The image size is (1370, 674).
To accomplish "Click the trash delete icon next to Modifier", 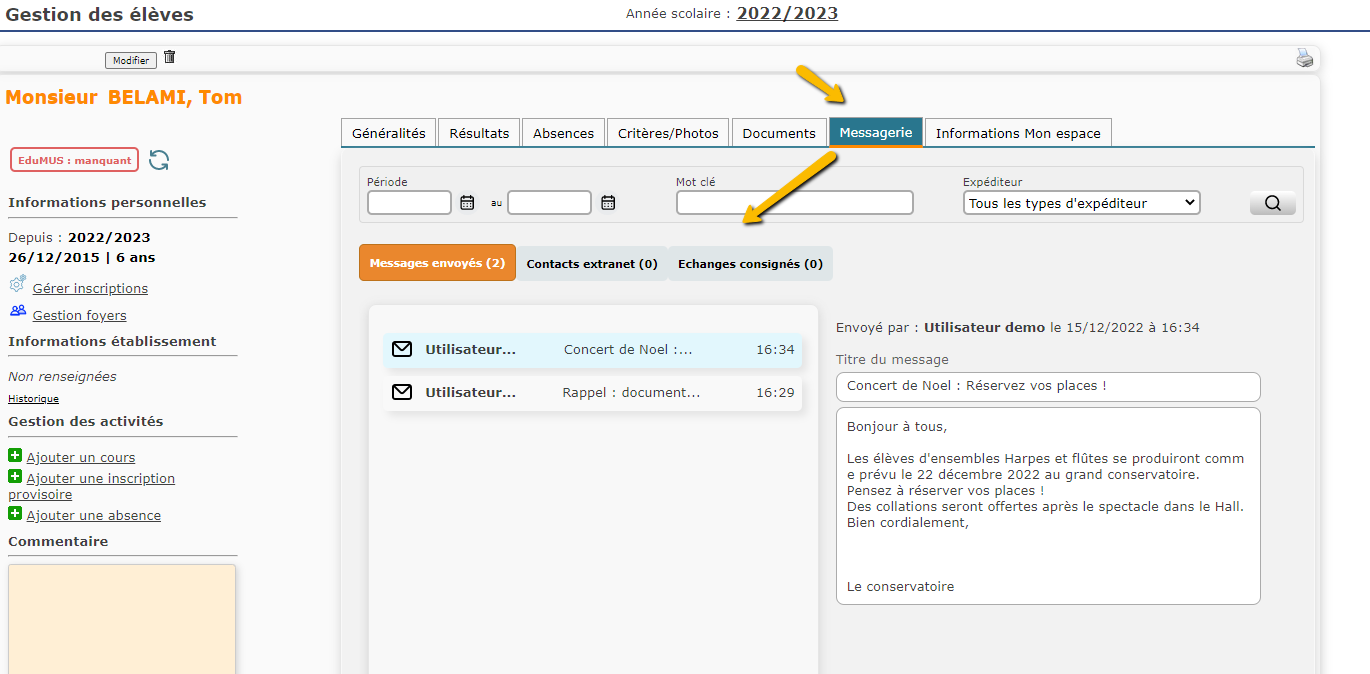I will point(169,58).
